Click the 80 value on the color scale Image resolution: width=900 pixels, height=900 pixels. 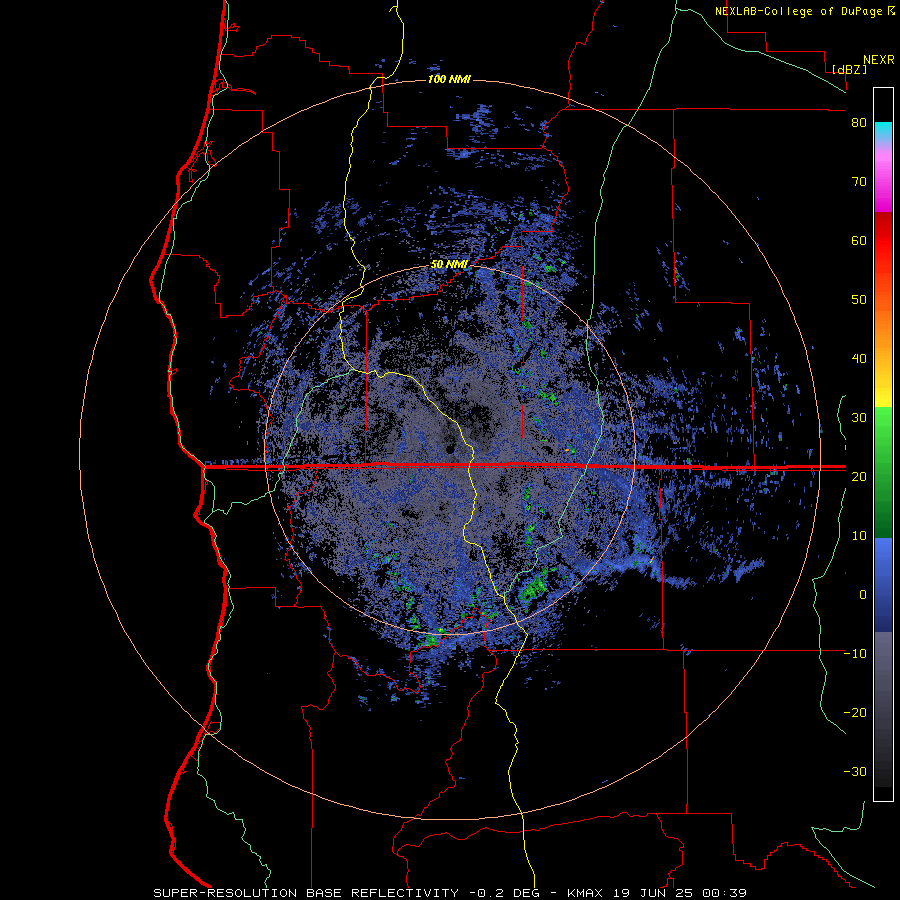[859, 123]
